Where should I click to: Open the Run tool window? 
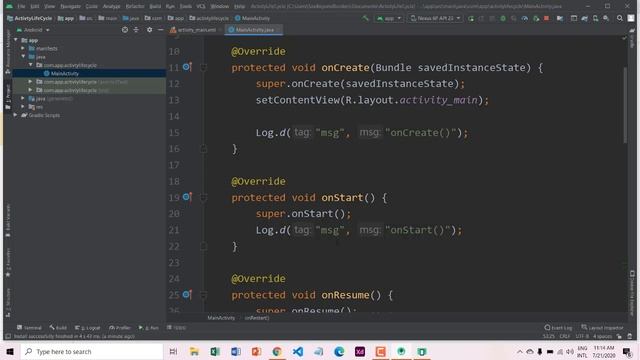[149, 328]
